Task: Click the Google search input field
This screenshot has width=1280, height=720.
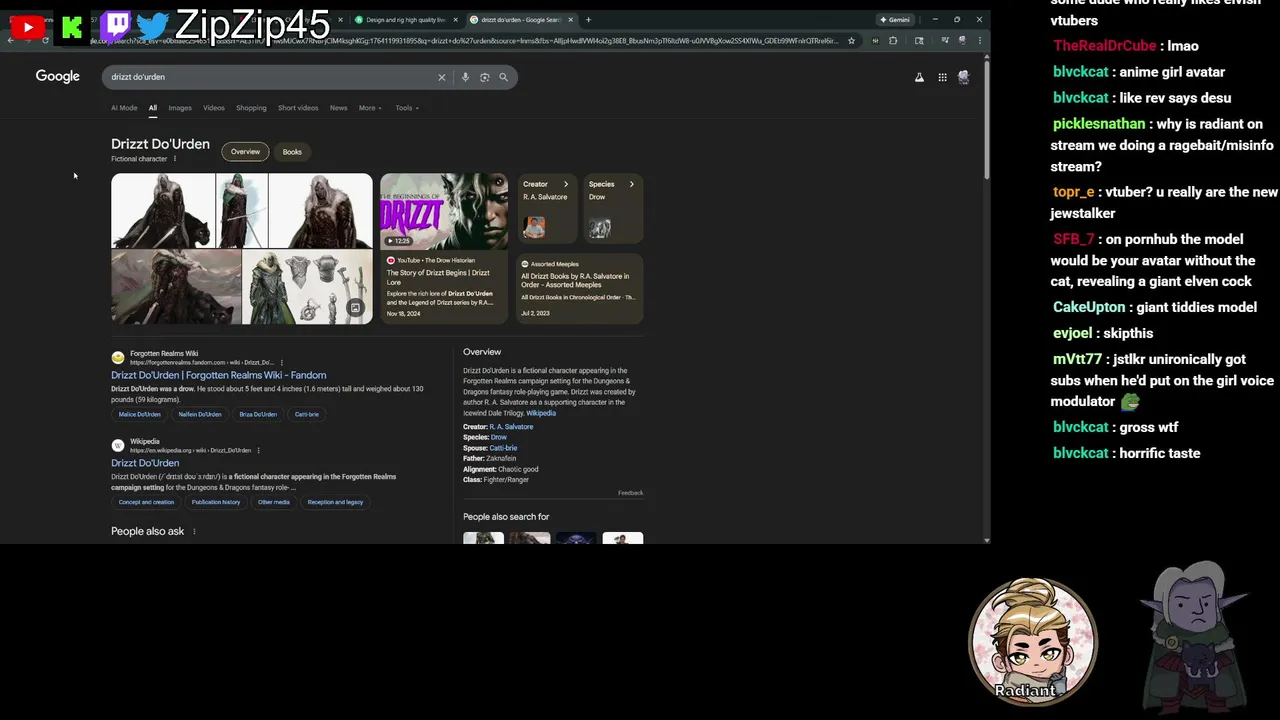Action: [270, 77]
